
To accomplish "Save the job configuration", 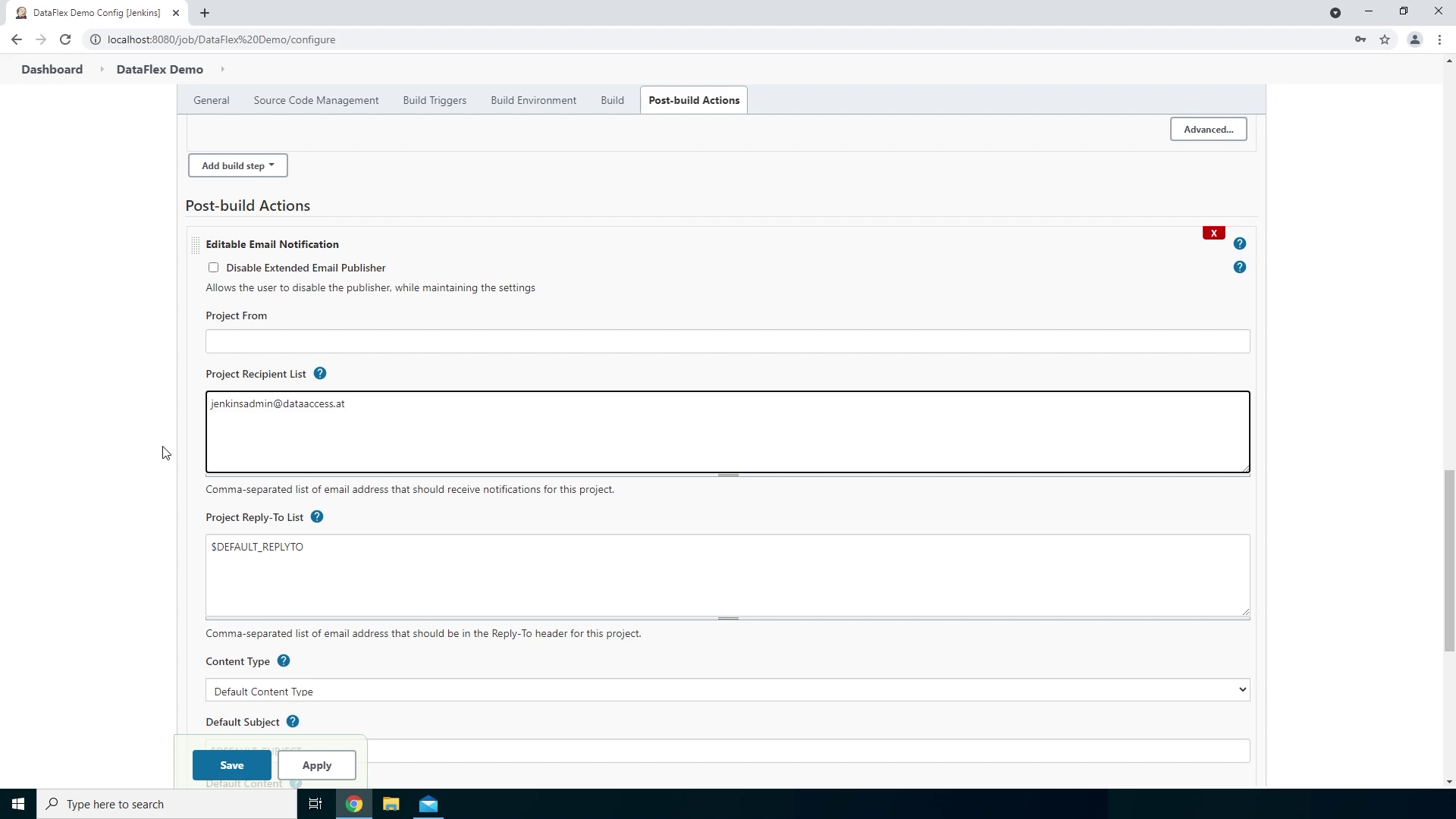I will tap(231, 765).
